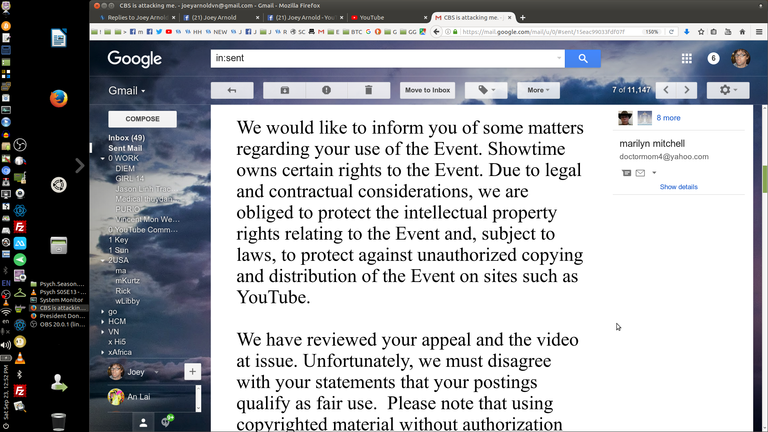The image size is (768, 432).
Task: Click the YouTube bookmark in bookmarks toolbar
Action: [x=168, y=32]
